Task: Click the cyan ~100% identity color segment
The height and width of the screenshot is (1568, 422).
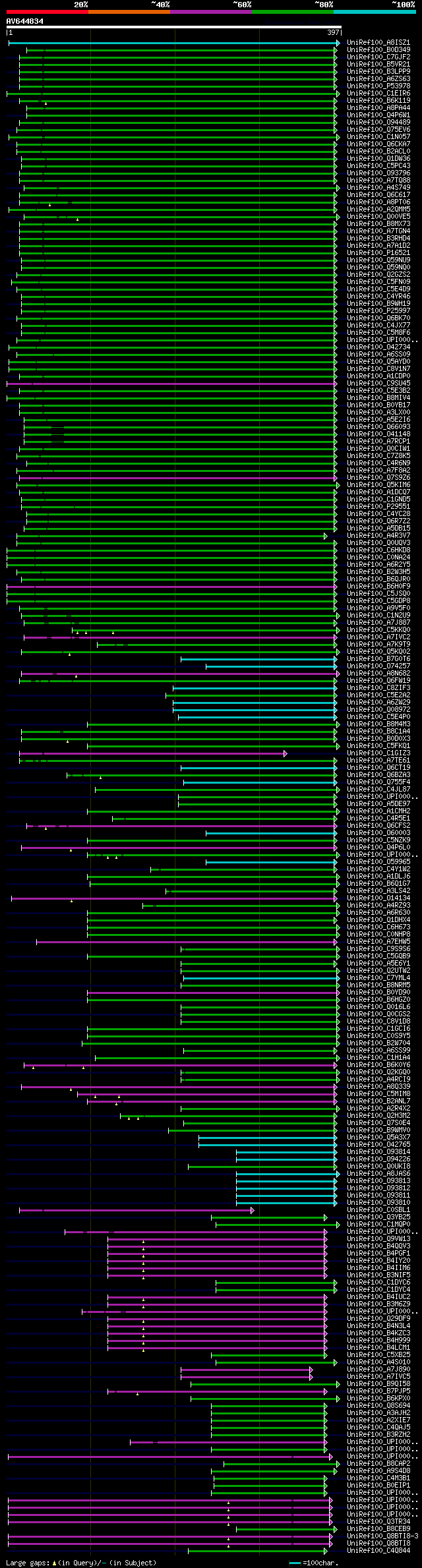Action: point(375,12)
